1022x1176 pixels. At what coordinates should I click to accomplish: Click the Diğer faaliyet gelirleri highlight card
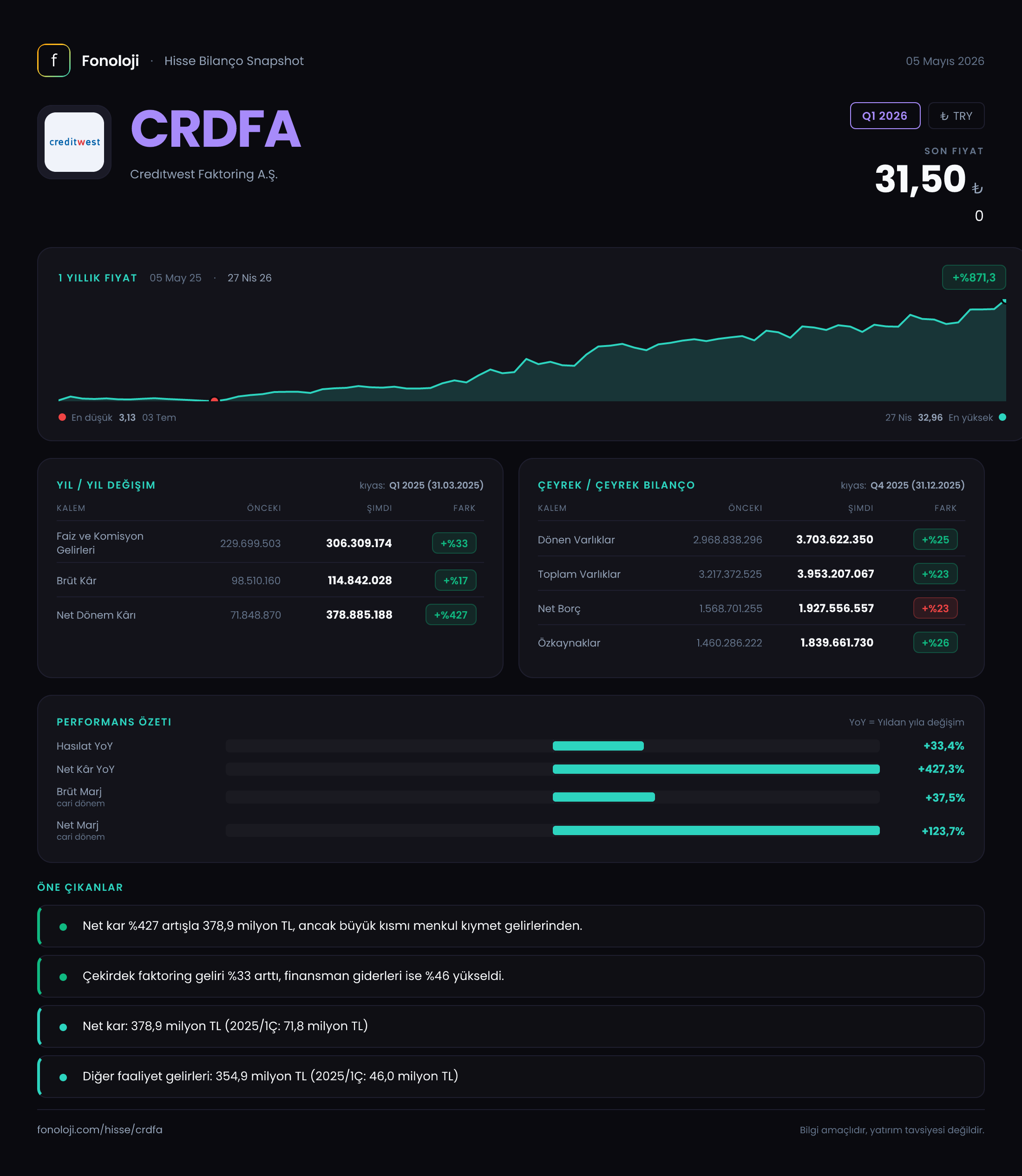511,1076
